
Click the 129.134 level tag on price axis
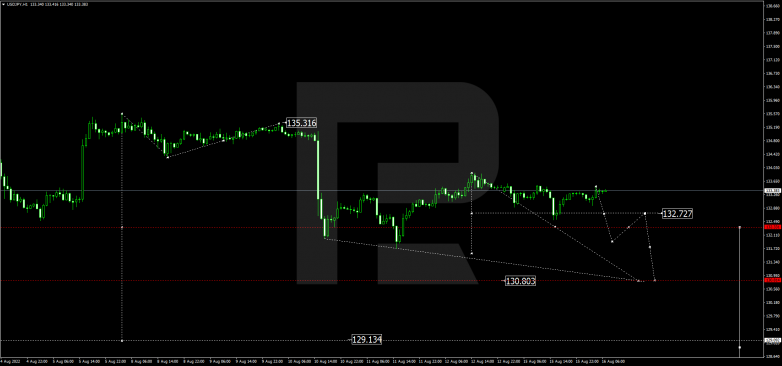click(x=772, y=341)
